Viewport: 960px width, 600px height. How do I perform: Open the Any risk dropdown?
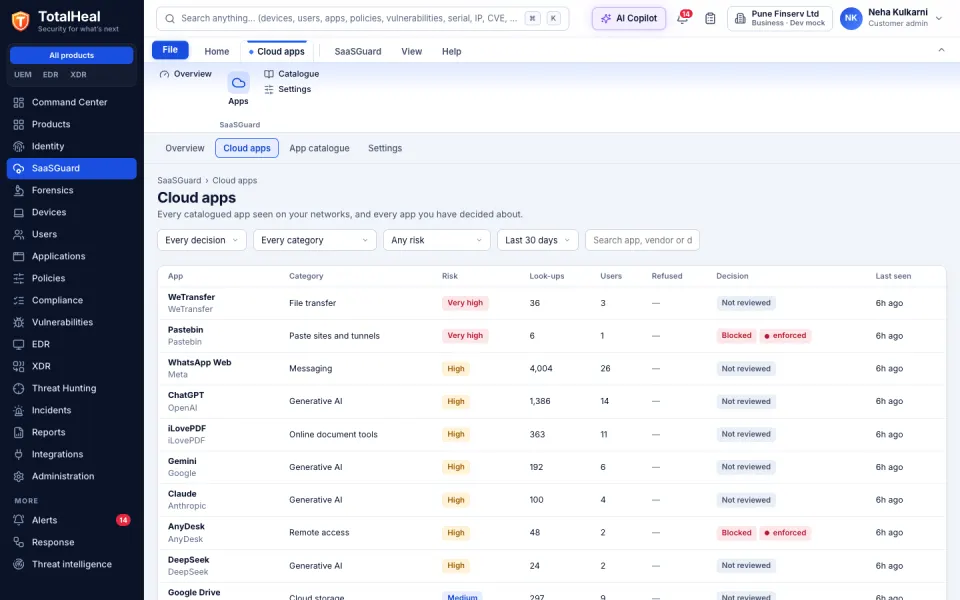coord(437,240)
